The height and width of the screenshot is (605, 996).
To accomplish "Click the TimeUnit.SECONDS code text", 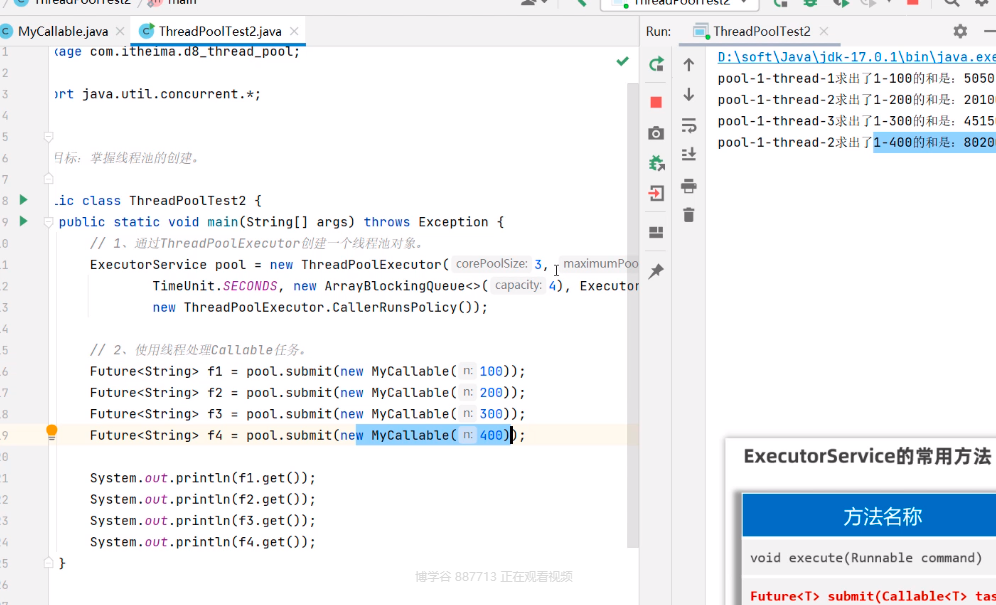I will tap(215, 286).
